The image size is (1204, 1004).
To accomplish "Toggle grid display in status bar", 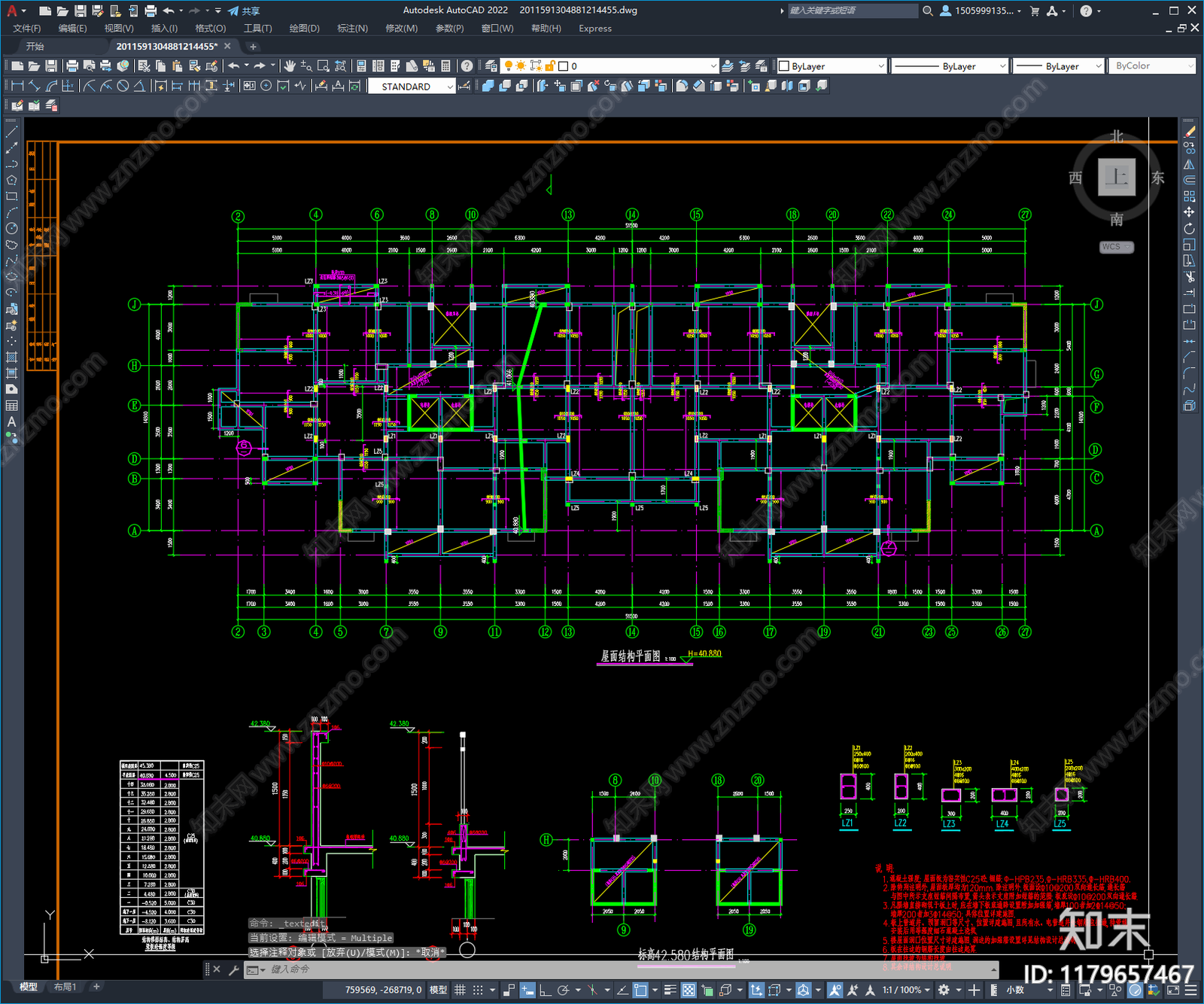I will pos(460,990).
